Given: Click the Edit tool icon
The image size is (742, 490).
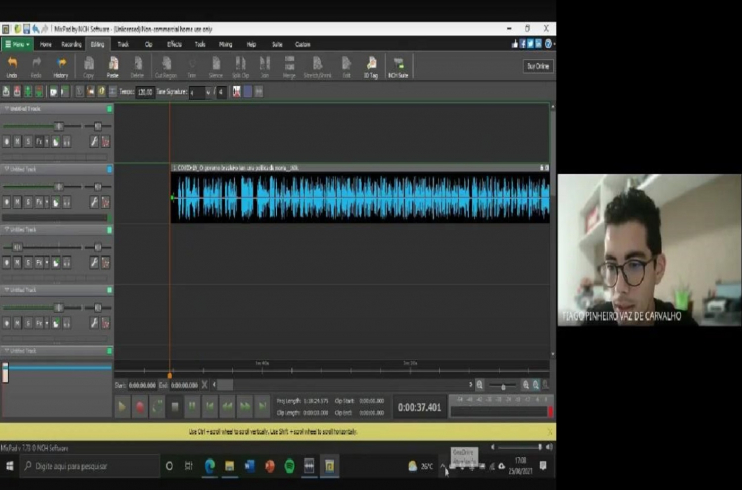Looking at the screenshot, I should (346, 67).
